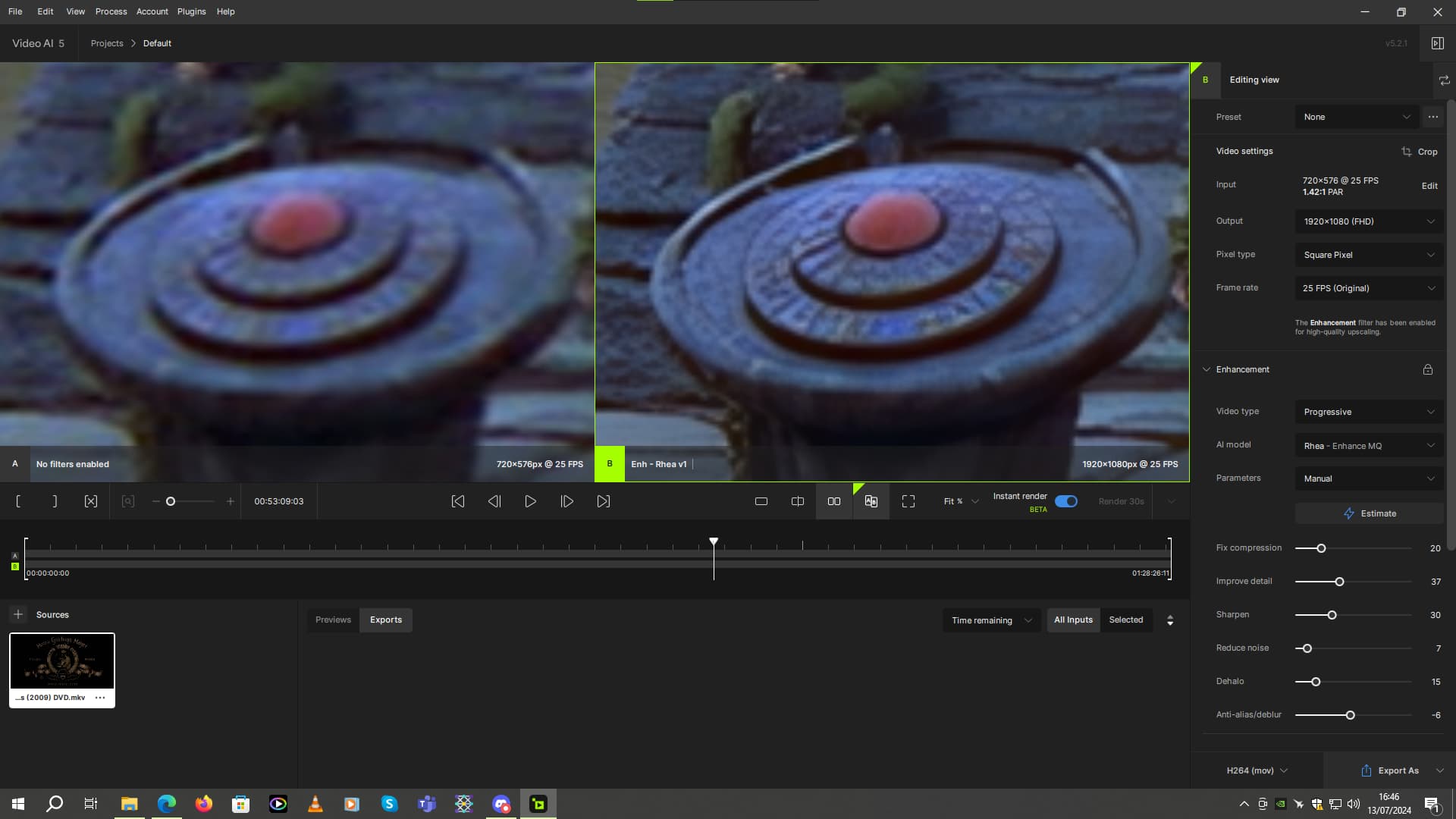
Task: Adjust the Sharpen slider handle
Action: 1332,615
